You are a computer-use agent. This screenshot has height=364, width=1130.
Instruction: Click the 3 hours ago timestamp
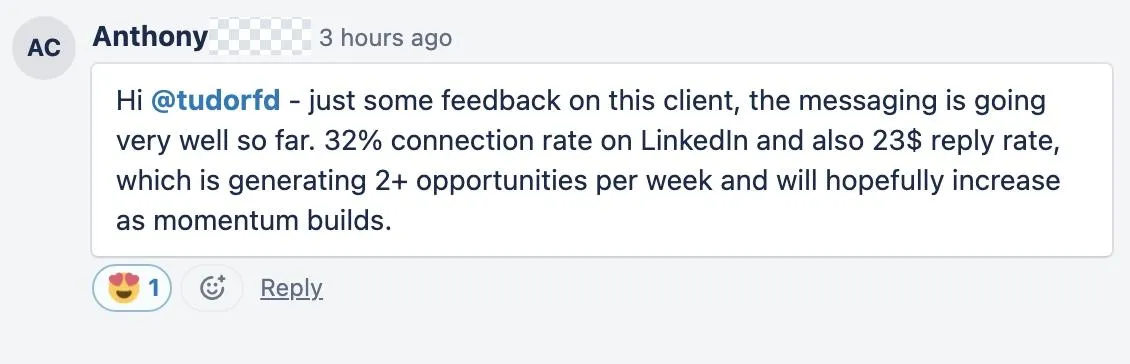tap(386, 37)
